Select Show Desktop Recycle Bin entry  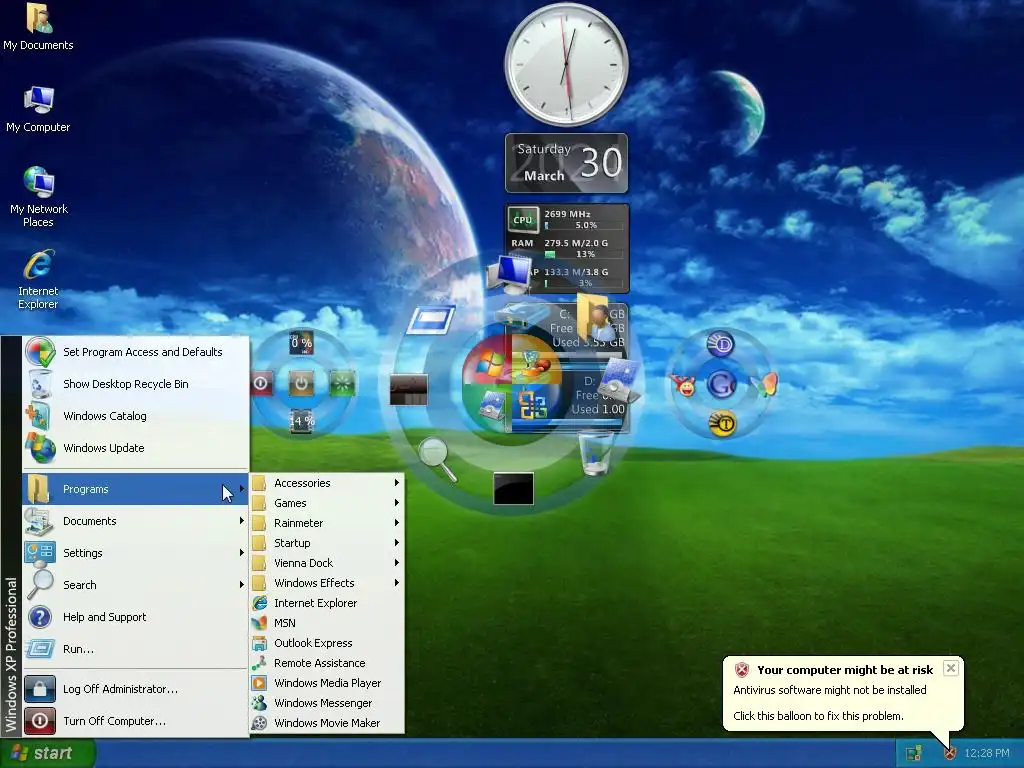136,384
